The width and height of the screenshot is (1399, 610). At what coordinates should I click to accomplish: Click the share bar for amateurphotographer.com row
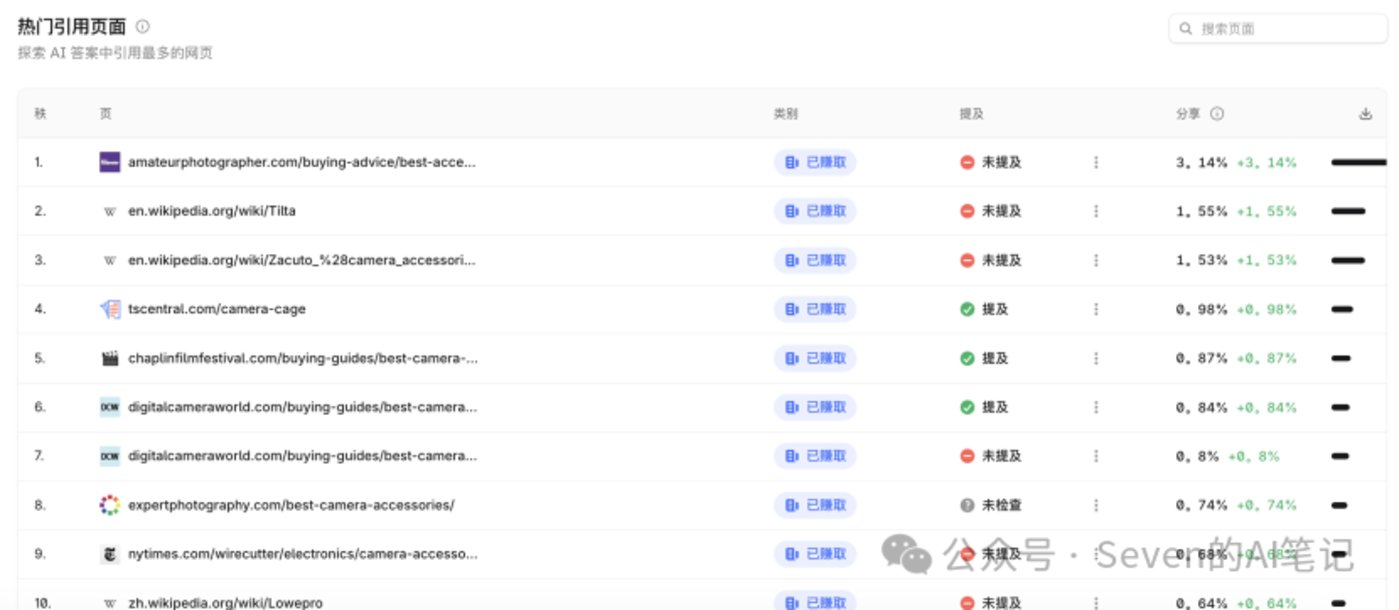pos(1358,162)
